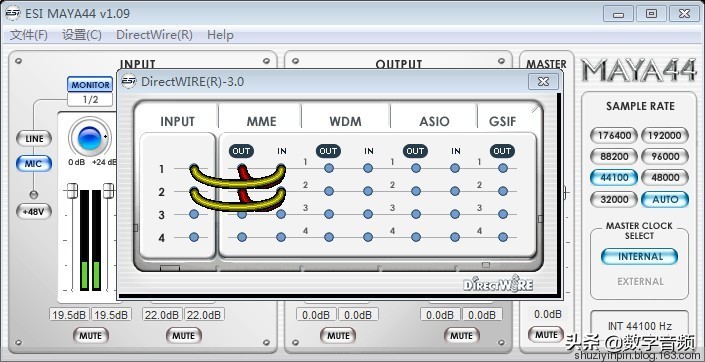Mute the 19.5dB input channel pair
705x362 pixels.
[x=90, y=335]
